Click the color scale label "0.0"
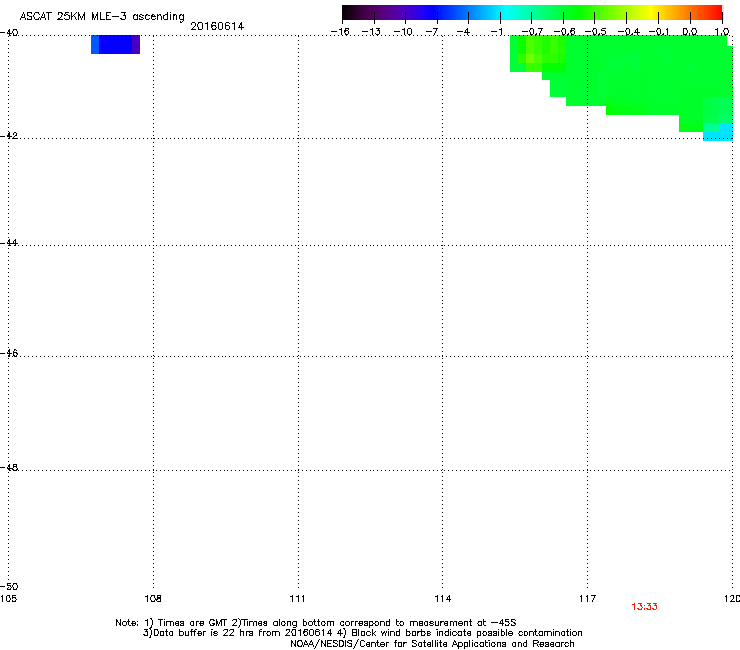740x650 pixels. point(690,32)
